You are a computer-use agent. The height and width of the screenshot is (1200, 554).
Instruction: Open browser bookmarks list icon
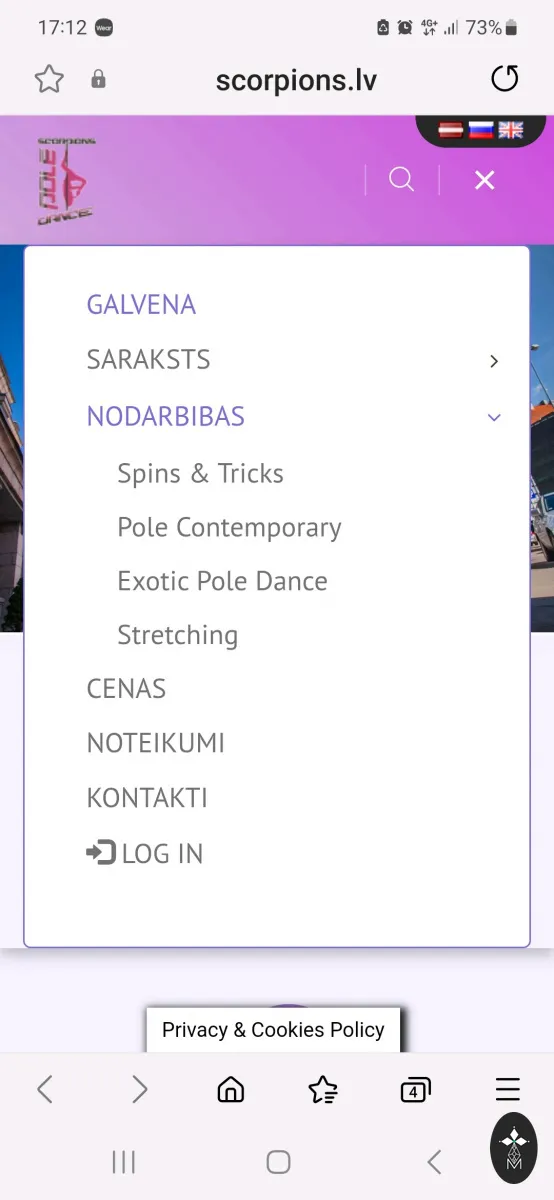[x=323, y=1089]
